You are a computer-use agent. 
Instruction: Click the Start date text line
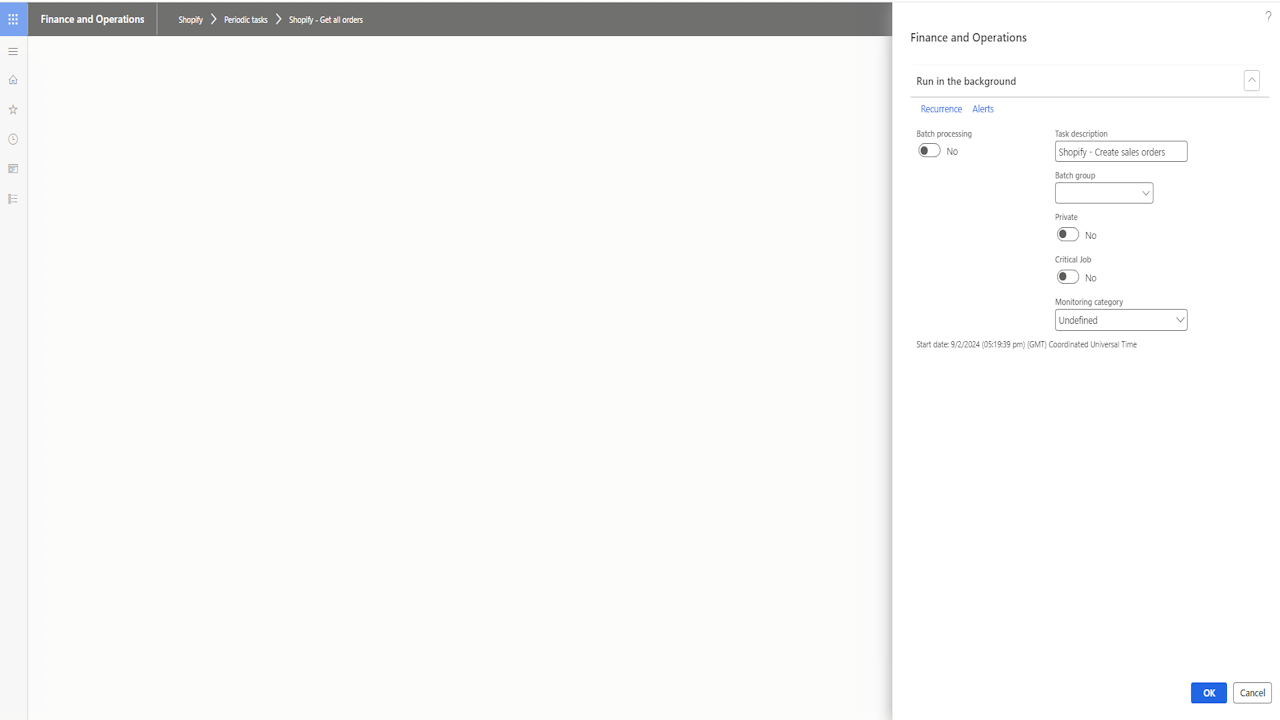[x=1026, y=345]
